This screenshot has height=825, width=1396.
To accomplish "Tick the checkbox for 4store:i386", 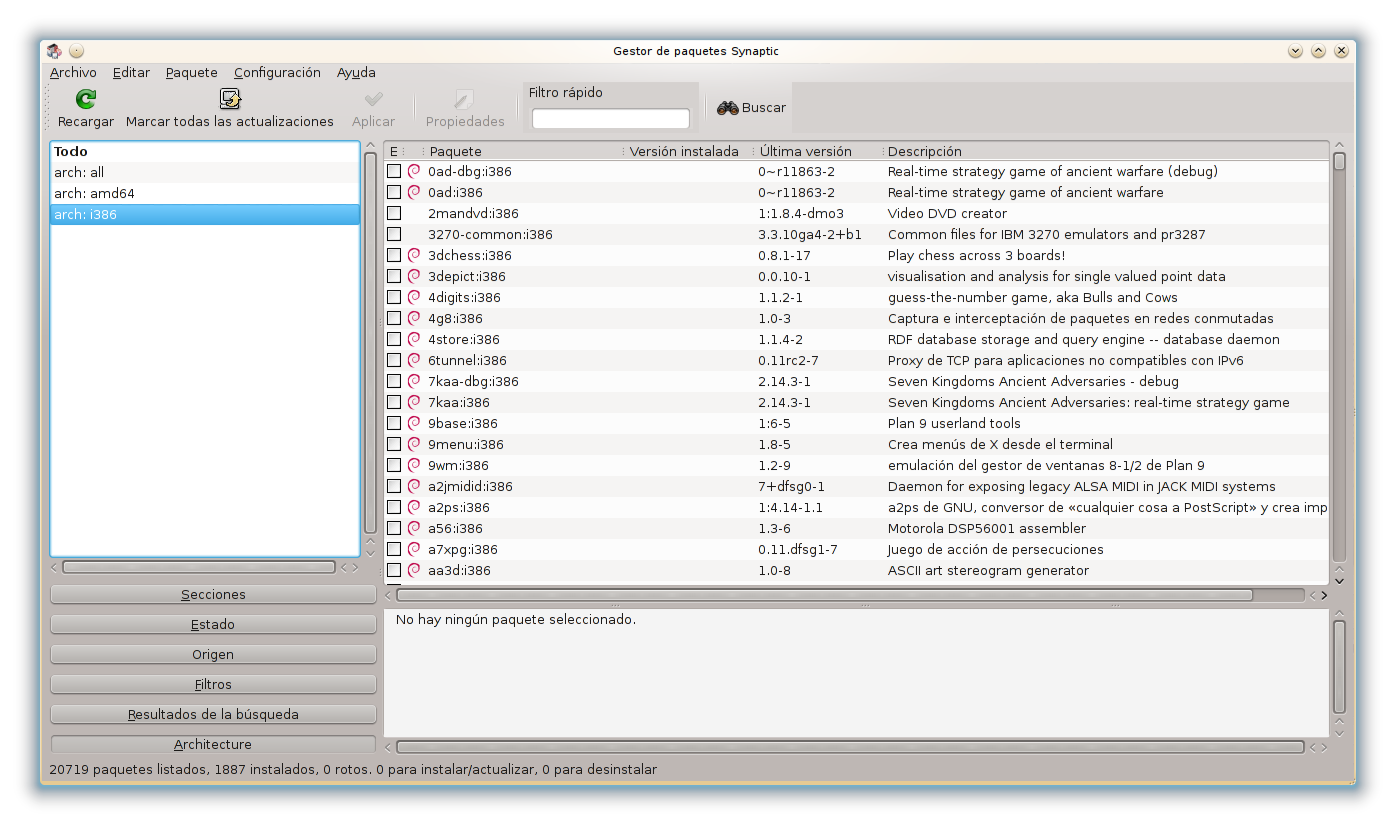I will [x=394, y=339].
